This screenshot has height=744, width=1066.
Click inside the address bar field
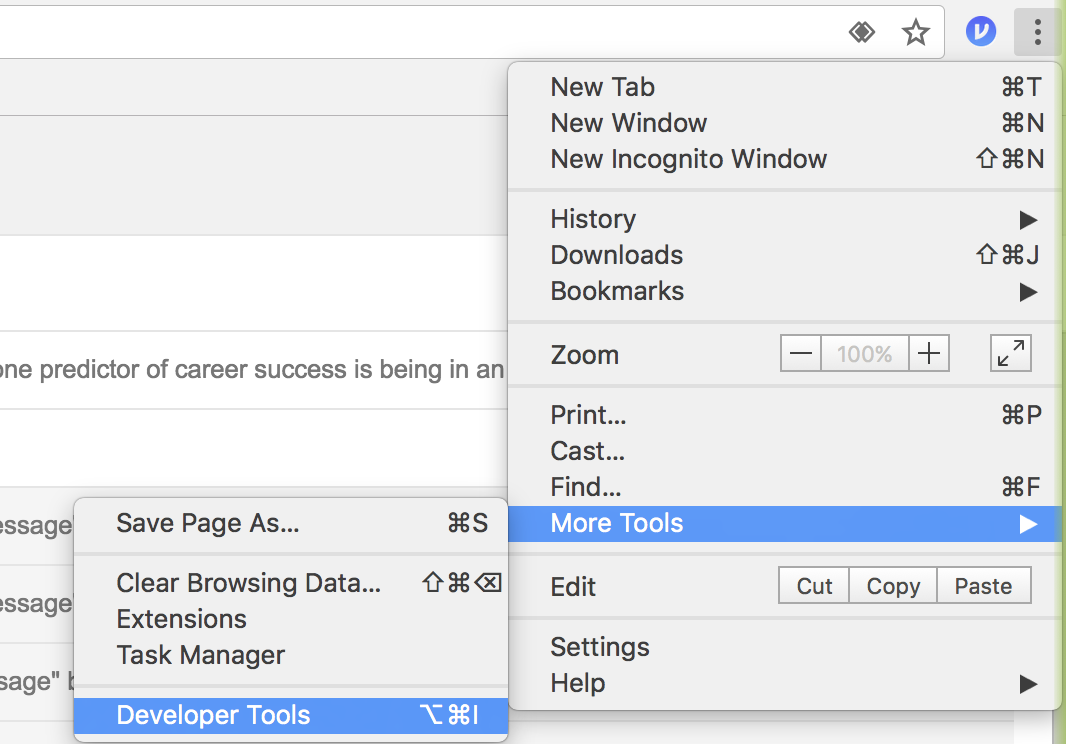(x=400, y=33)
